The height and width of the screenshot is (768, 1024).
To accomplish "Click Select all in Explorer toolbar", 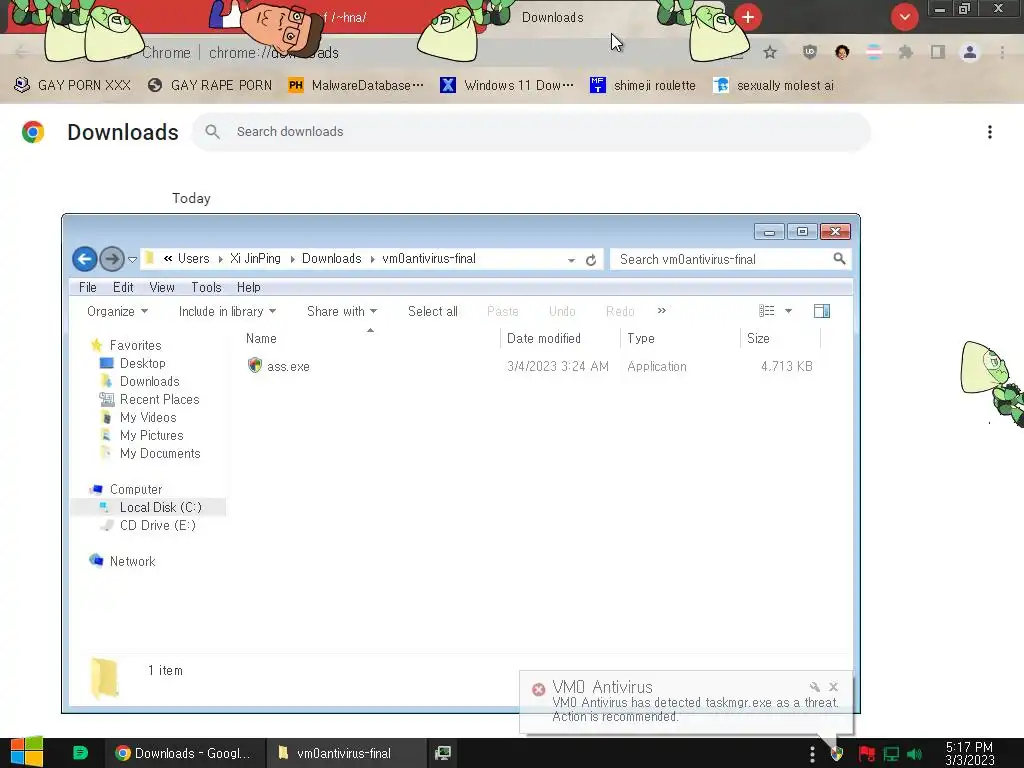I will 432,312.
